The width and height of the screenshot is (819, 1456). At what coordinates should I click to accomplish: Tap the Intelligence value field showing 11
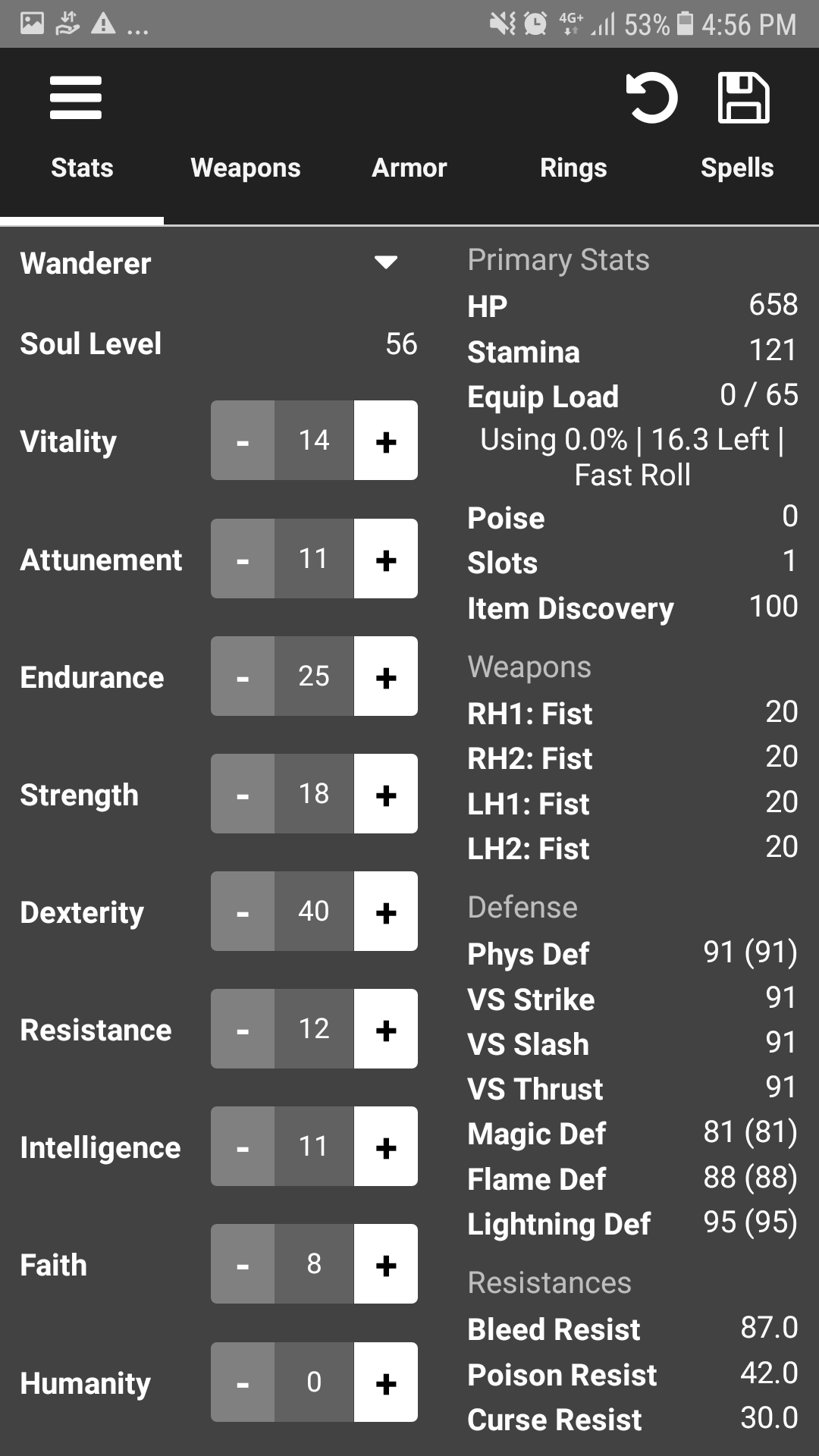coord(313,1147)
